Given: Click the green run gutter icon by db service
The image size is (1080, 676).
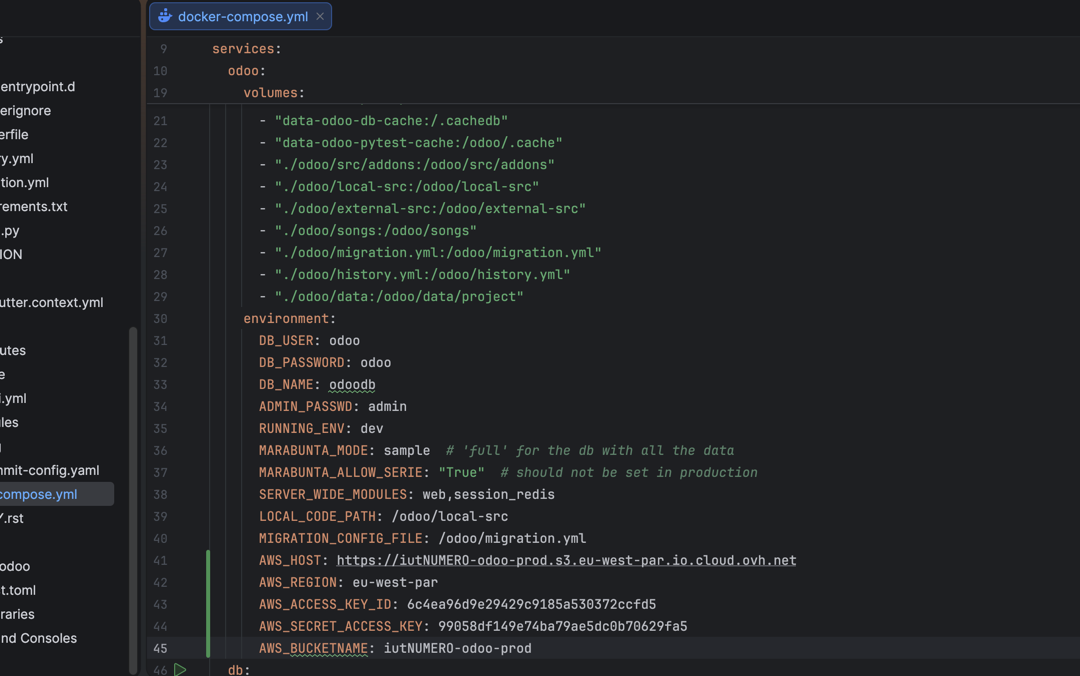Looking at the screenshot, I should click(180, 669).
